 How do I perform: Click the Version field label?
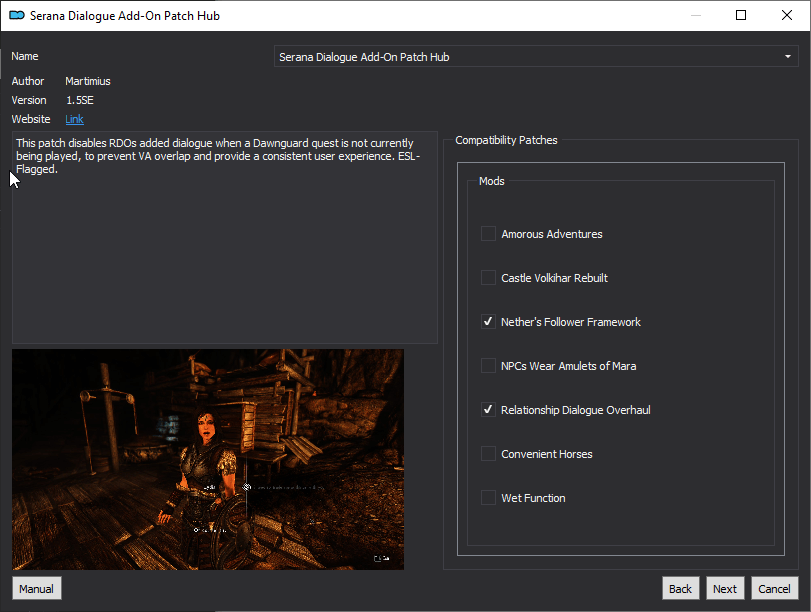[x=29, y=100]
